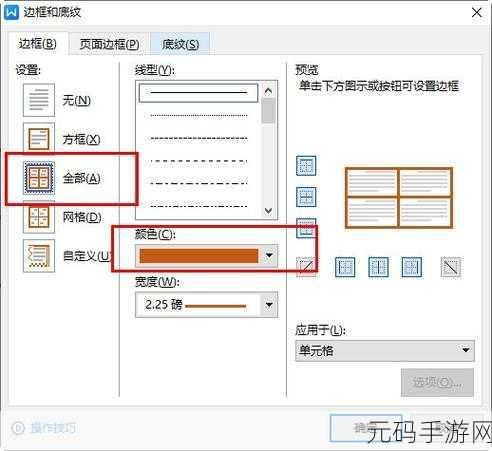Image resolution: width=492 pixels, height=451 pixels.
Task: Open the 颜色(C) color dropdown arrow
Action: point(269,256)
